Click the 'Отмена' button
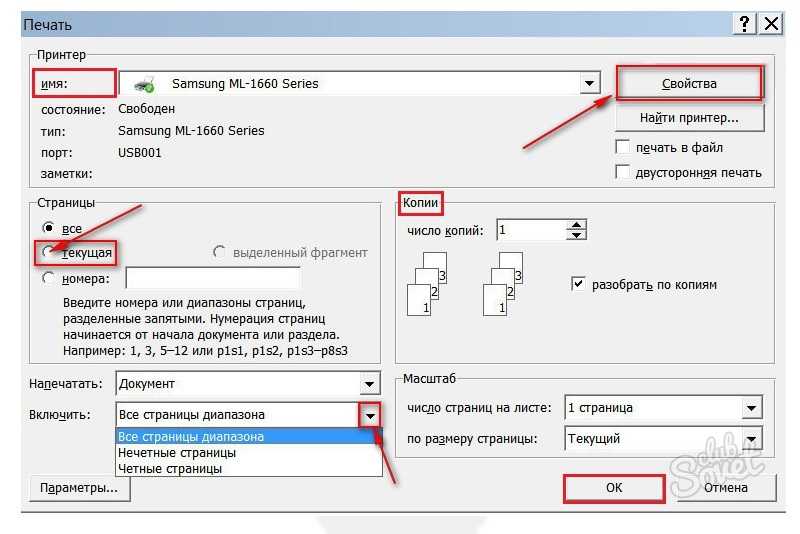Image resolution: width=800 pixels, height=534 pixels. click(726, 488)
